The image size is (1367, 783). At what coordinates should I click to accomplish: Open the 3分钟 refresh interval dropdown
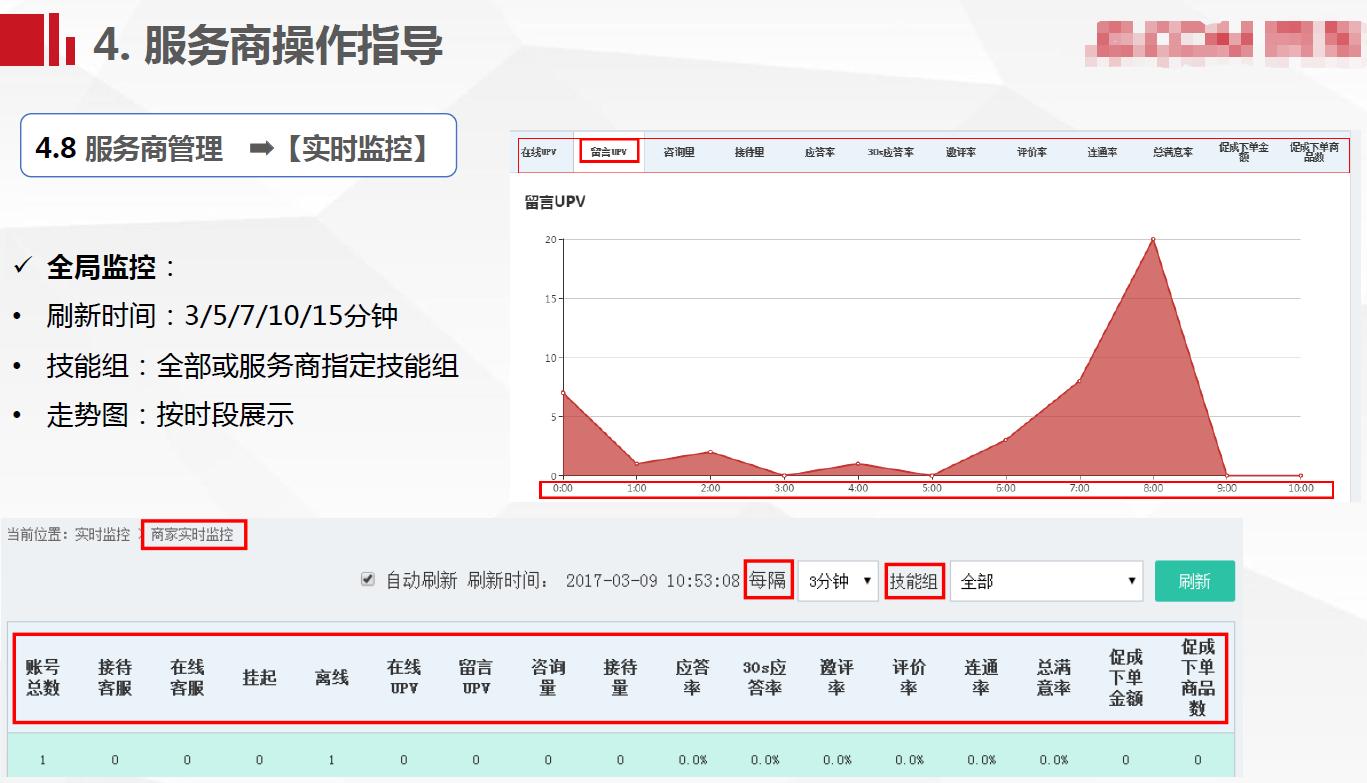coord(838,580)
